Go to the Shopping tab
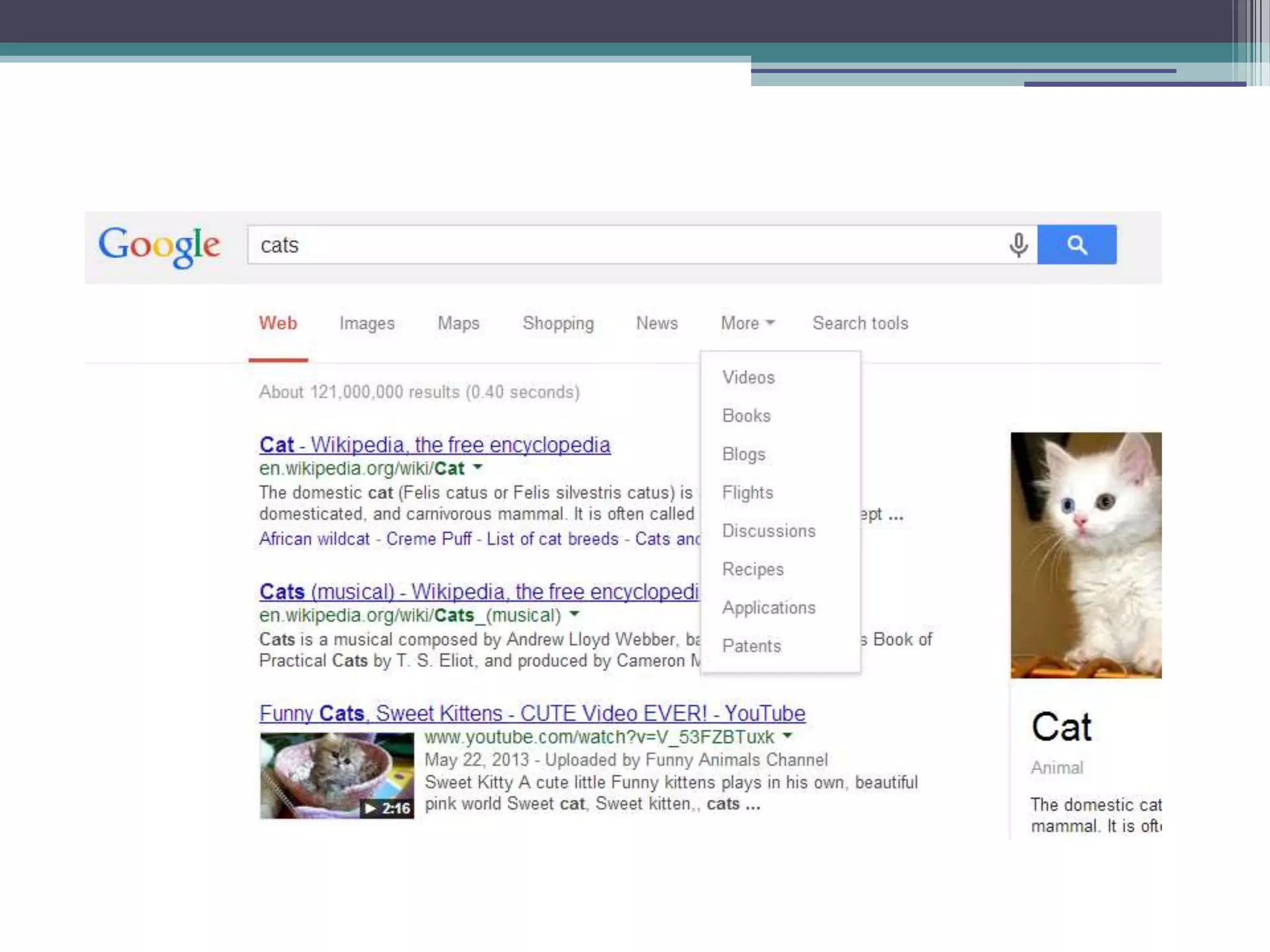The image size is (1270, 952). 558,324
